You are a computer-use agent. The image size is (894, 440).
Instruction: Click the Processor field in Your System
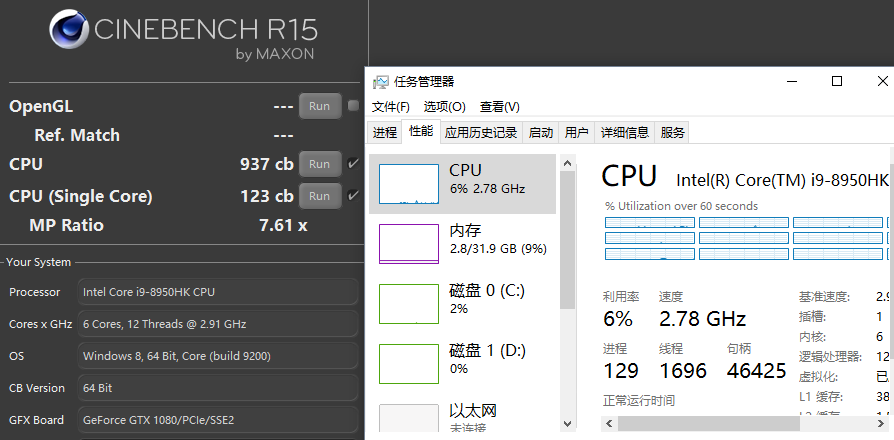[x=217, y=292]
